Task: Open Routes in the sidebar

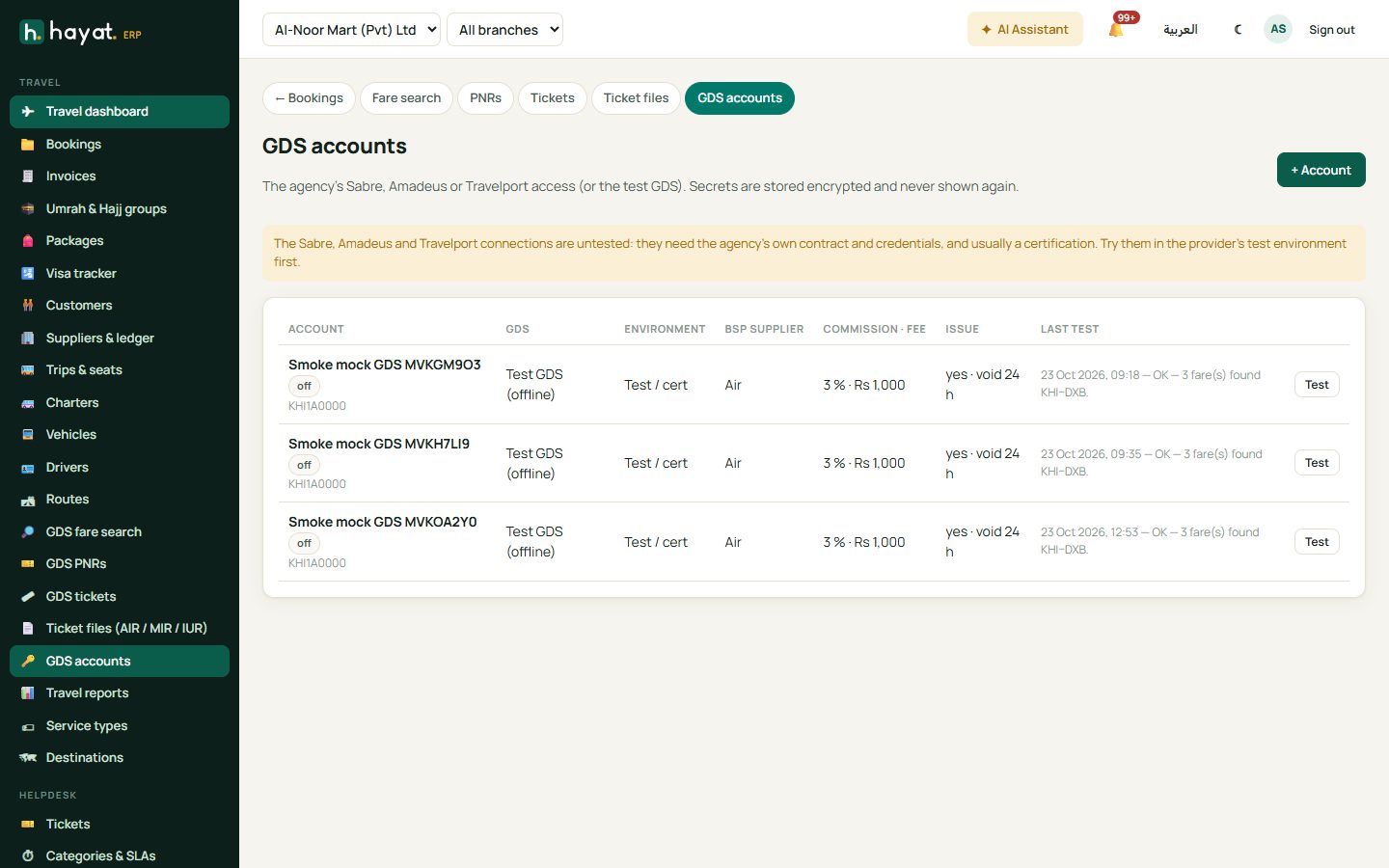Action: (120, 500)
